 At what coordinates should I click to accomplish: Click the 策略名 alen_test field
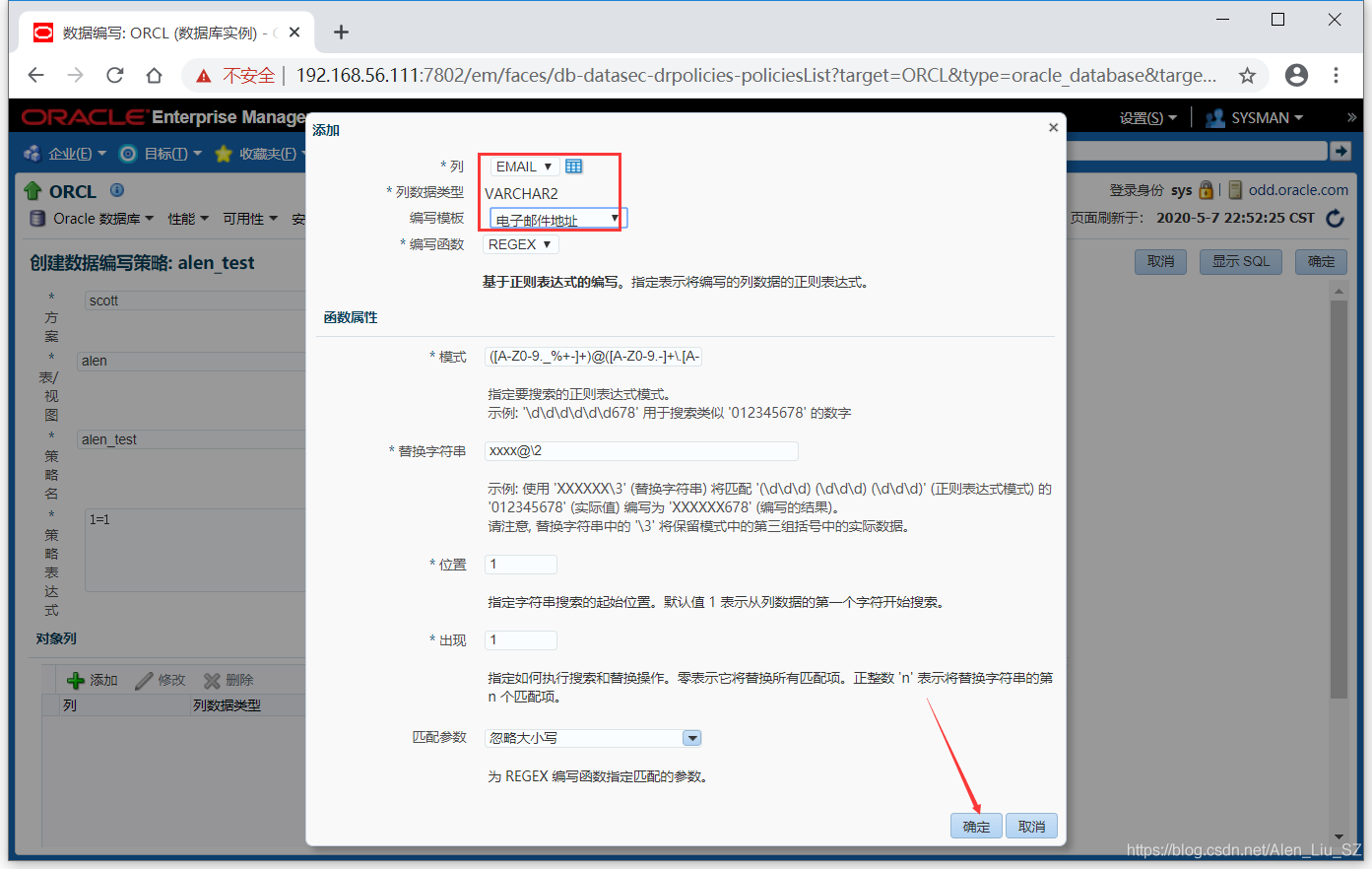tap(191, 439)
